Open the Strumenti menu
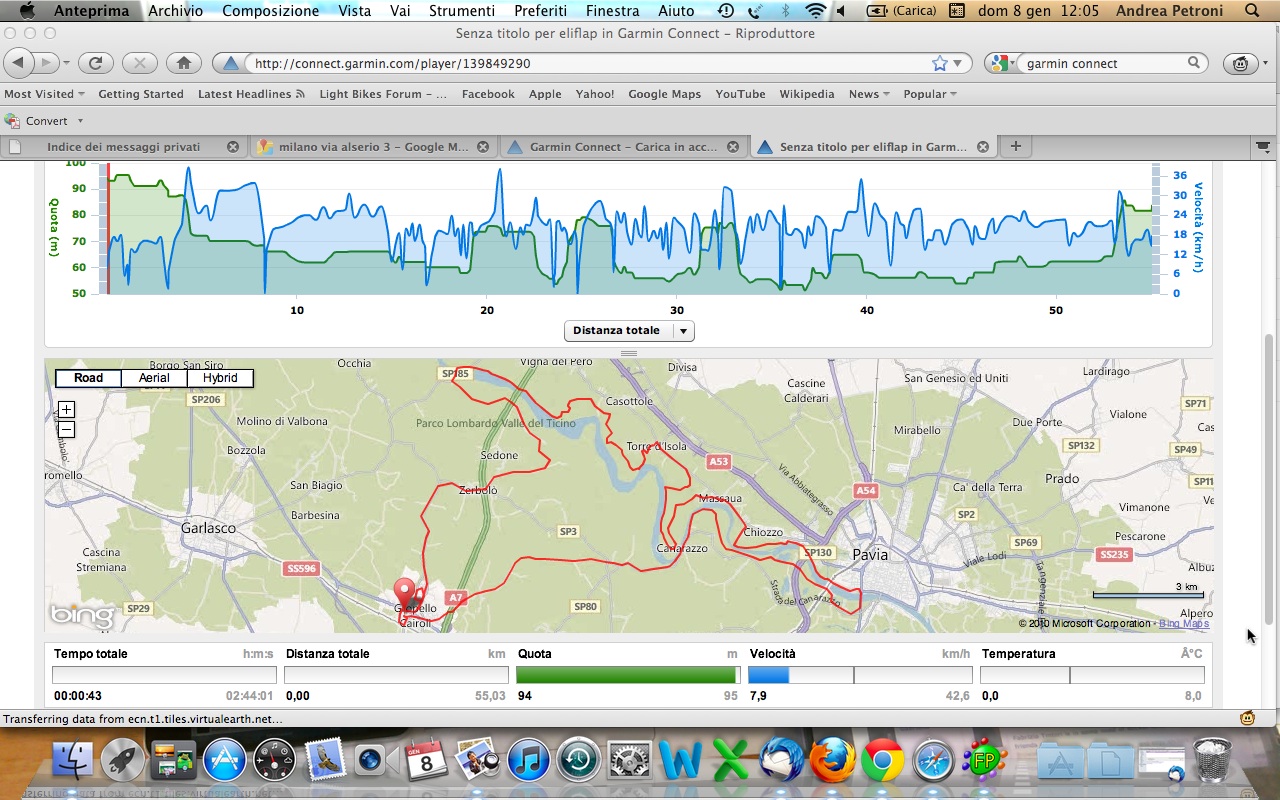Viewport: 1280px width, 800px height. [x=461, y=11]
